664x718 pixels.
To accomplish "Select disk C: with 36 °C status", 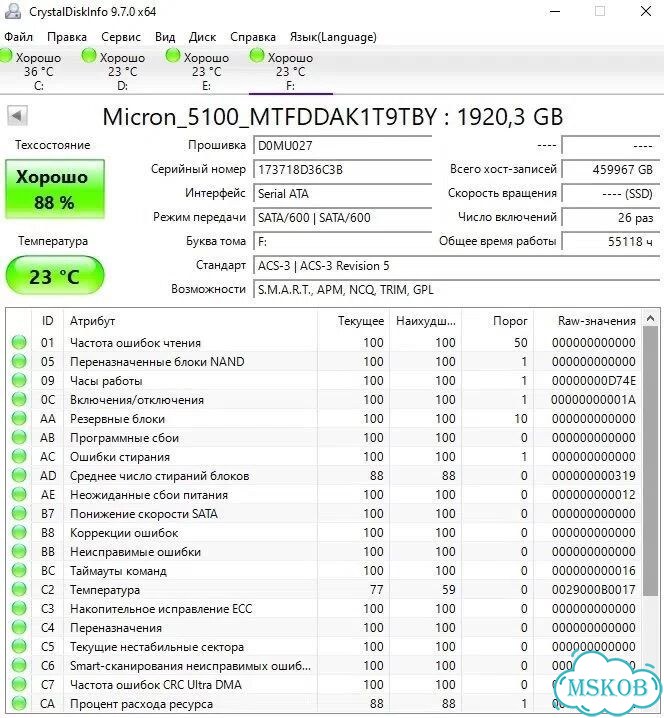I will click(x=38, y=71).
